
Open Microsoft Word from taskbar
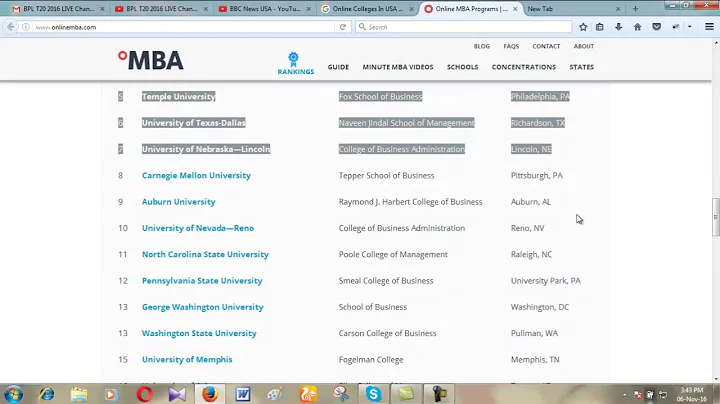click(243, 394)
